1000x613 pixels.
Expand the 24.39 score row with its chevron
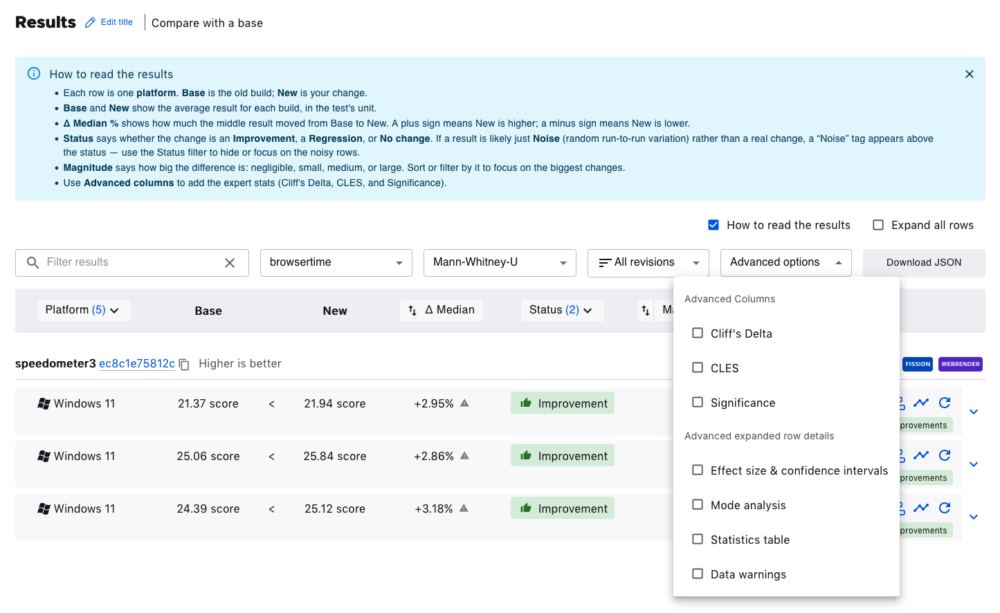(x=974, y=517)
